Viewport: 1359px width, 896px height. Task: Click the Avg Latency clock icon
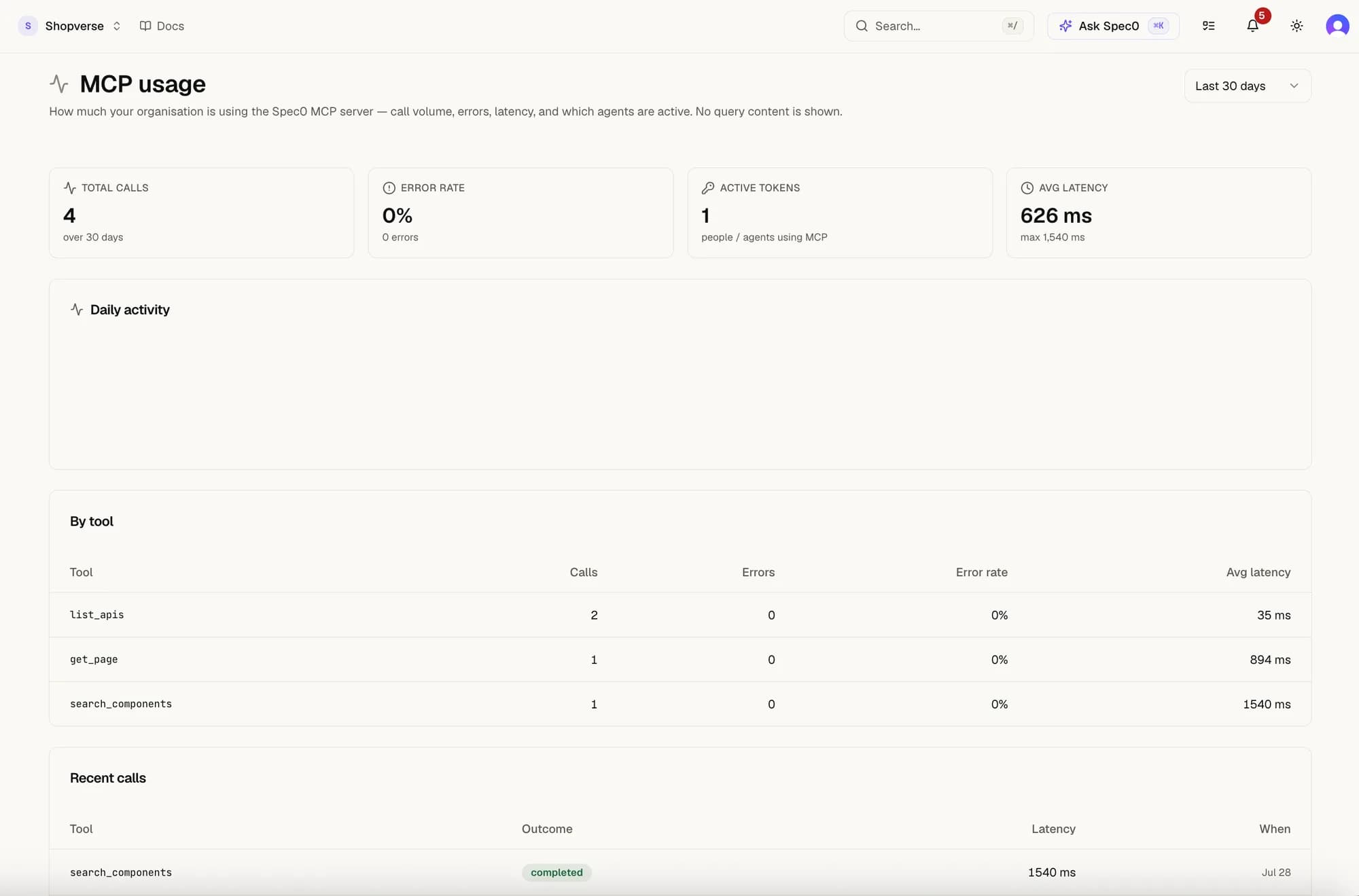(1027, 187)
